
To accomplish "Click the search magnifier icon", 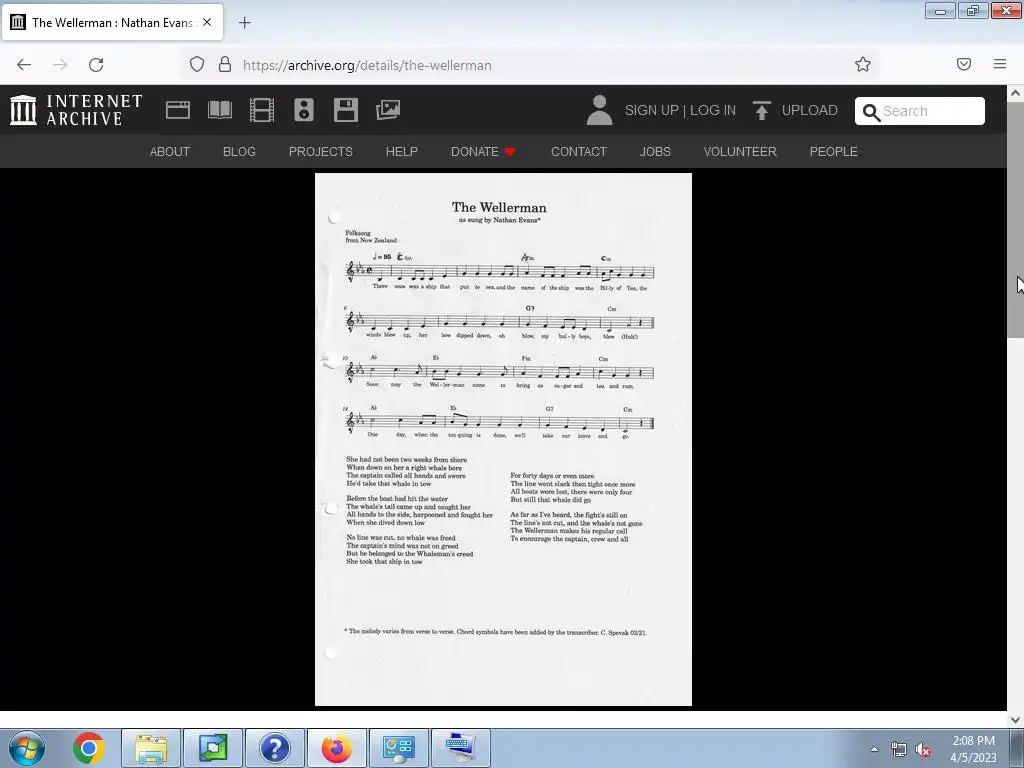I will coord(871,112).
